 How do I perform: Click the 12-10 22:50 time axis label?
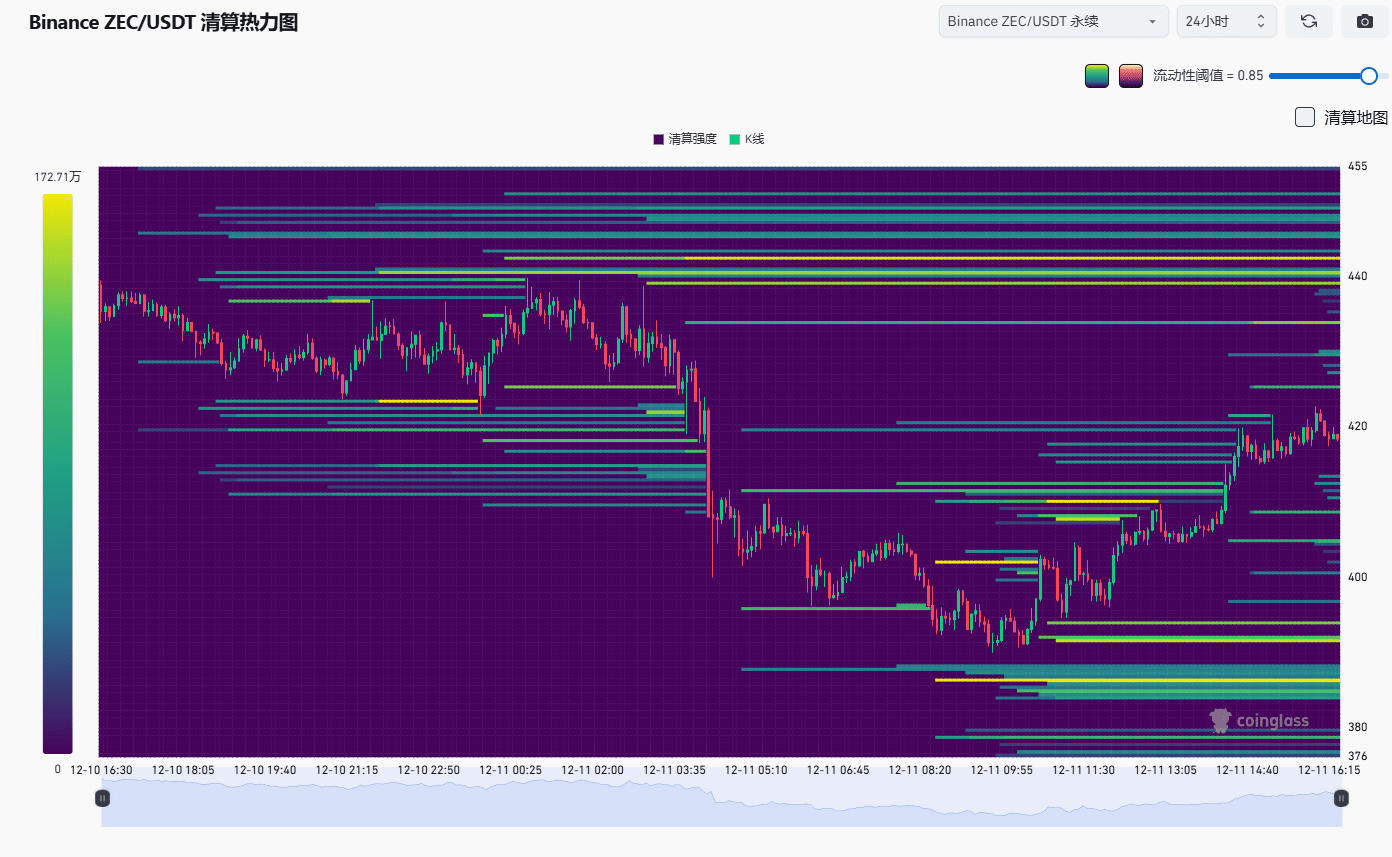429,770
